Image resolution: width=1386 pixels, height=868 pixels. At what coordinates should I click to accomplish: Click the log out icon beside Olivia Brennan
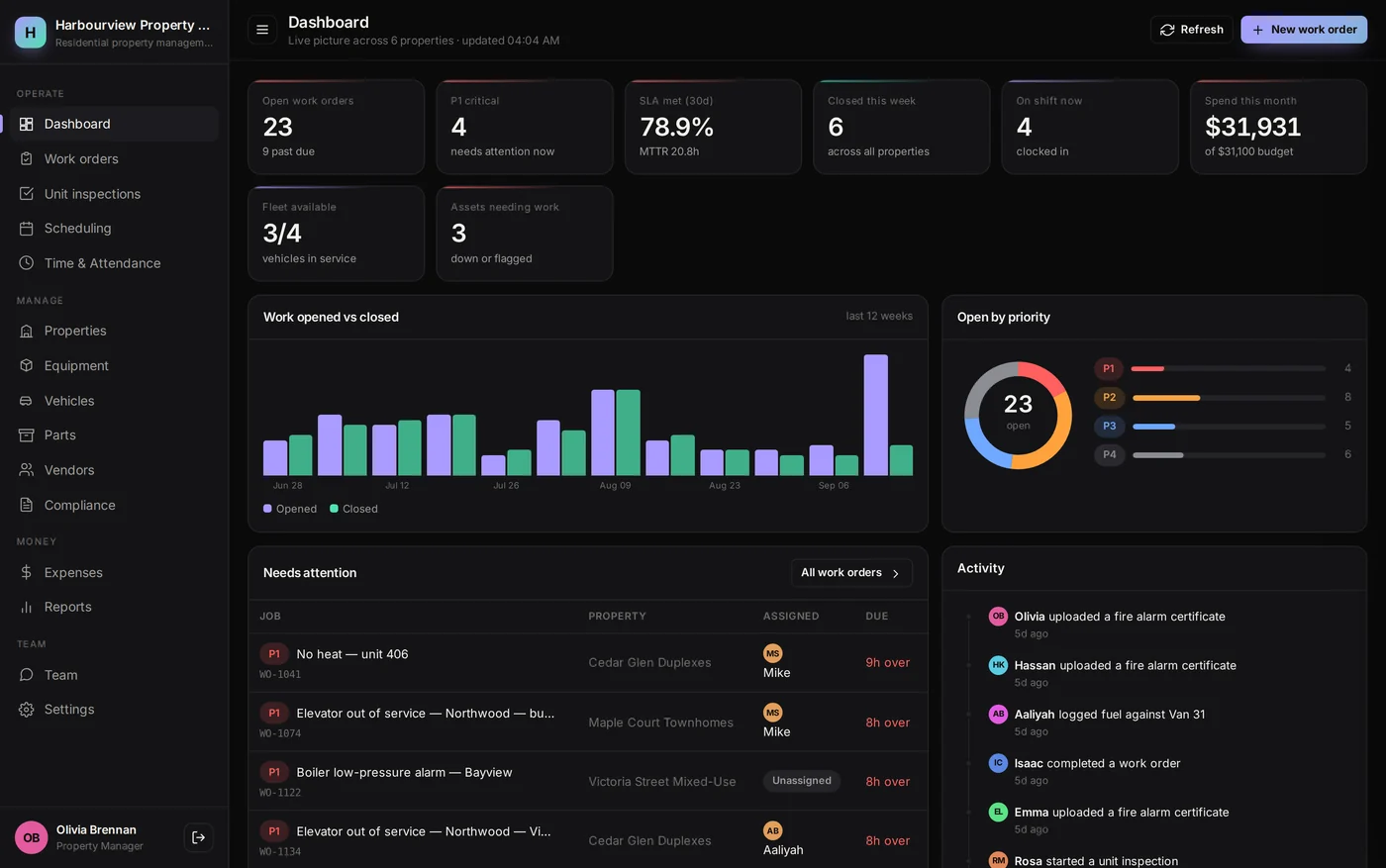pos(198,837)
